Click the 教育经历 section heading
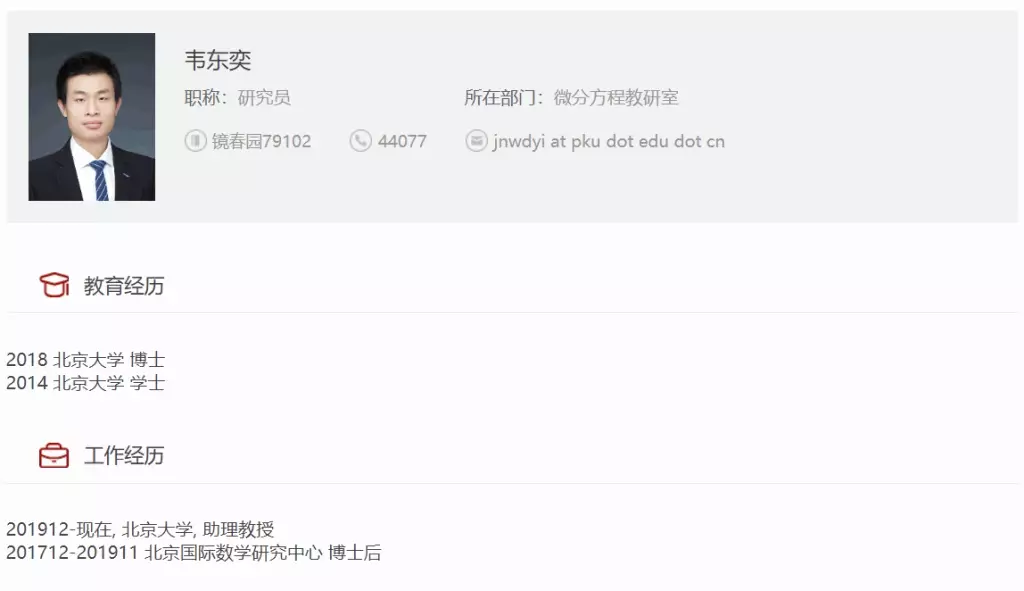This screenshot has height=591, width=1024. [x=124, y=285]
